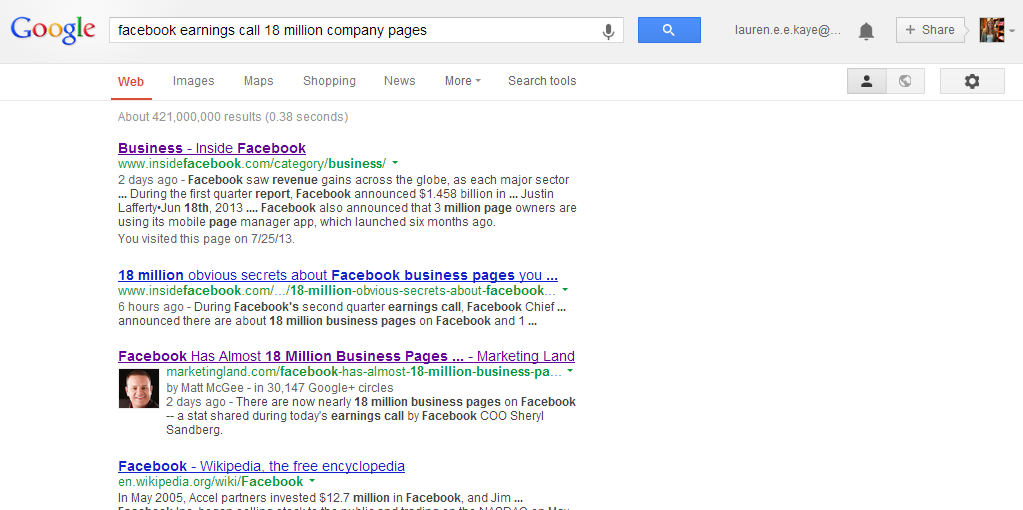This screenshot has height=510, width=1023.
Task: Toggle global results globe icon
Action: click(905, 81)
